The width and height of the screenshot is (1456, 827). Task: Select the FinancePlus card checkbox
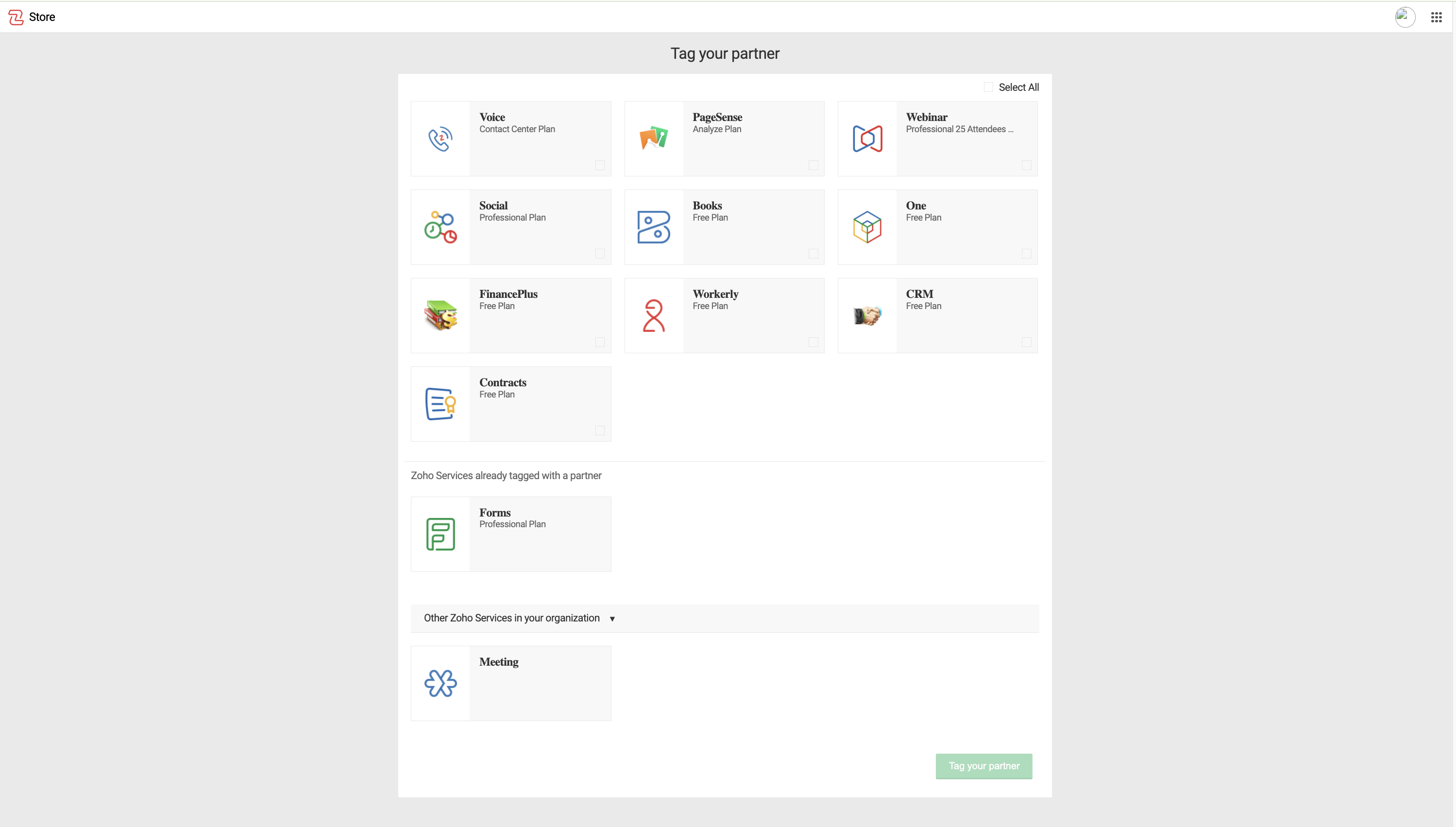click(599, 342)
